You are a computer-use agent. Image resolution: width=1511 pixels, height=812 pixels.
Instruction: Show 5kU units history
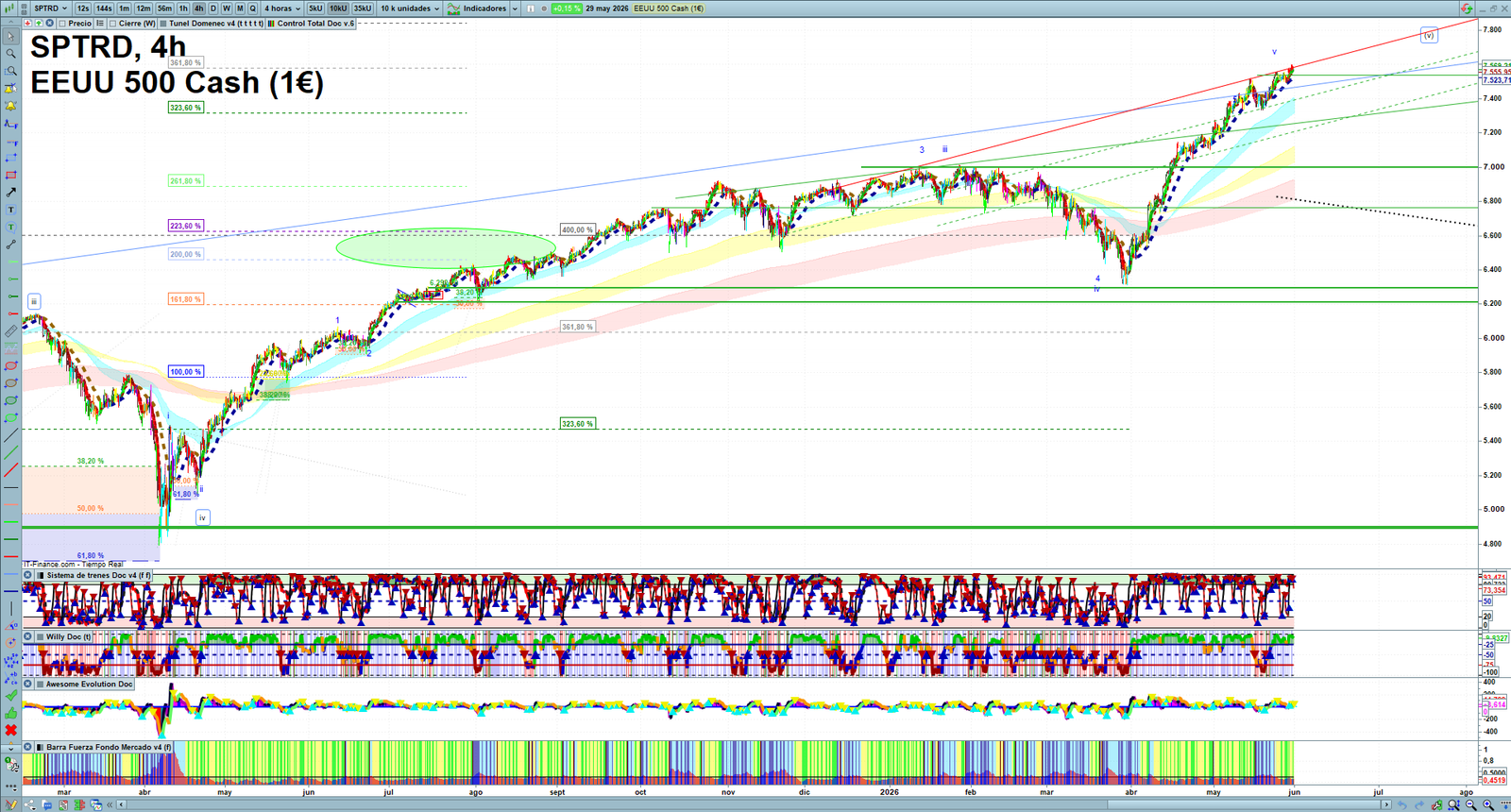coord(315,8)
